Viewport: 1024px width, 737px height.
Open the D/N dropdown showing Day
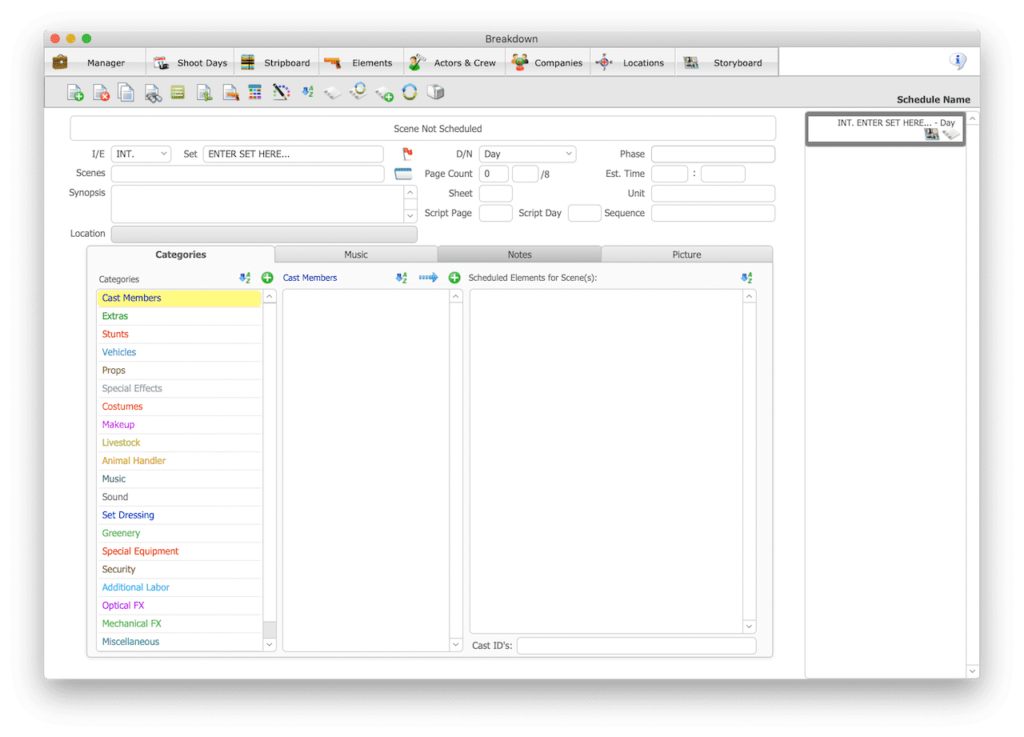[x=527, y=154]
